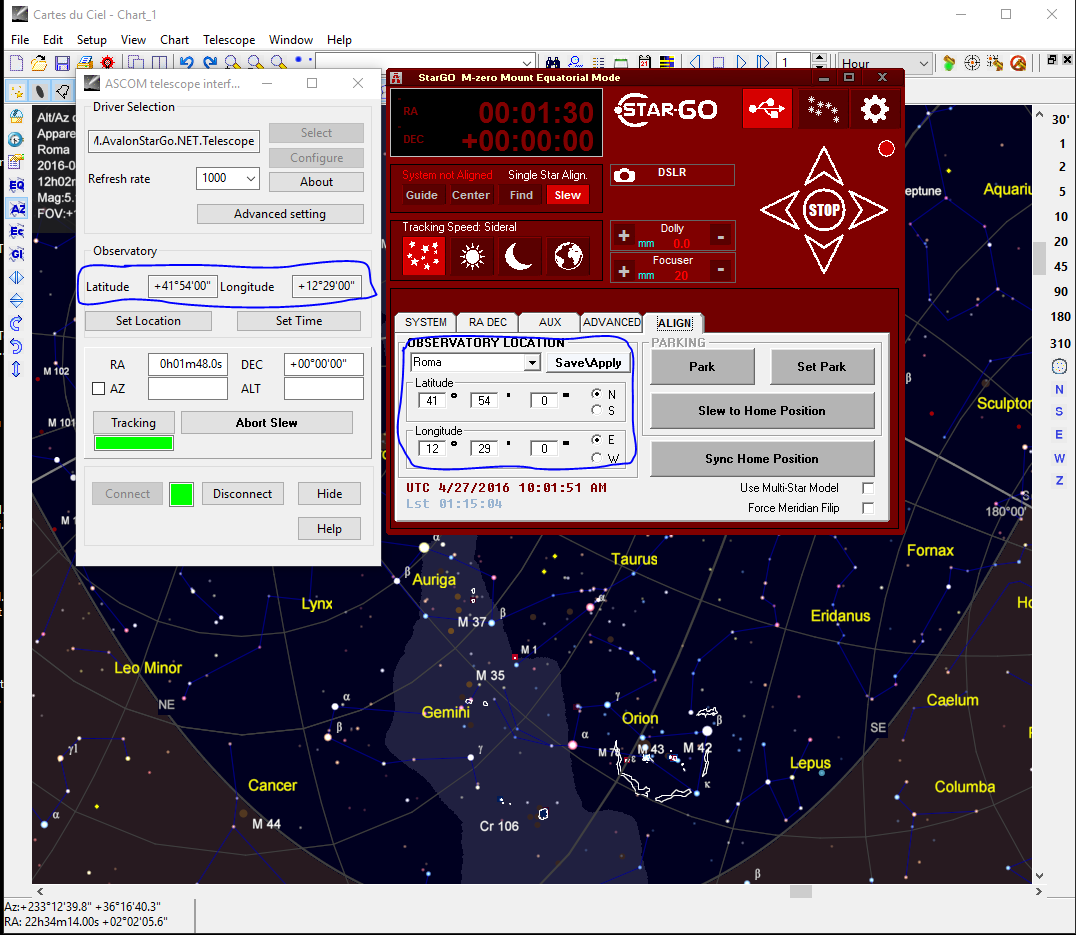Click the chart horizontal scrollbar thumb

pyautogui.click(x=801, y=892)
